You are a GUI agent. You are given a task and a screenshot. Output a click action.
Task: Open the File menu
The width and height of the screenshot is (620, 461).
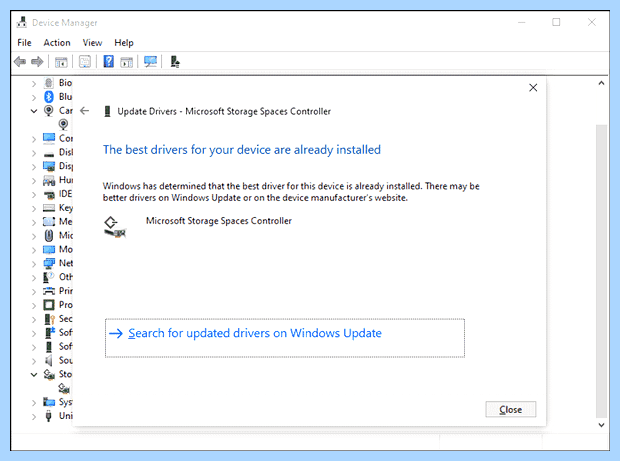[x=24, y=43]
